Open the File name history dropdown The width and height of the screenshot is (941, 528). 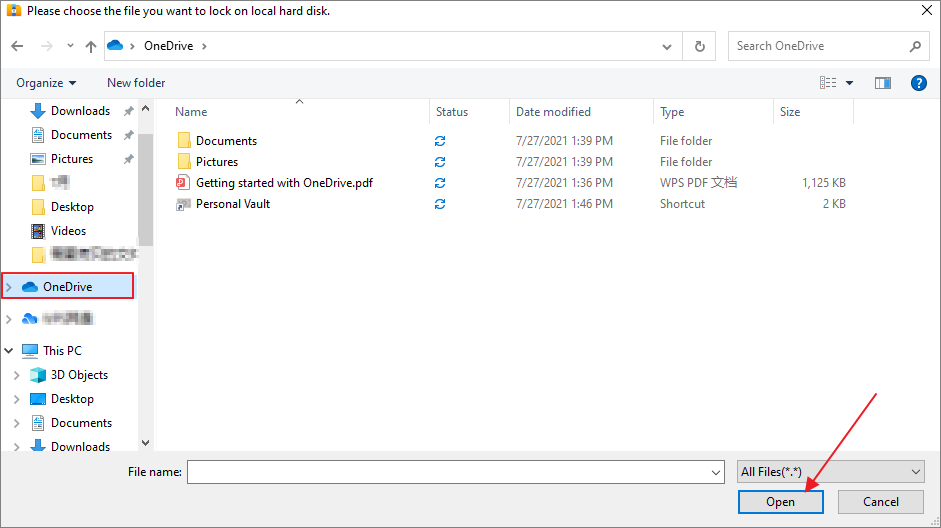click(715, 472)
